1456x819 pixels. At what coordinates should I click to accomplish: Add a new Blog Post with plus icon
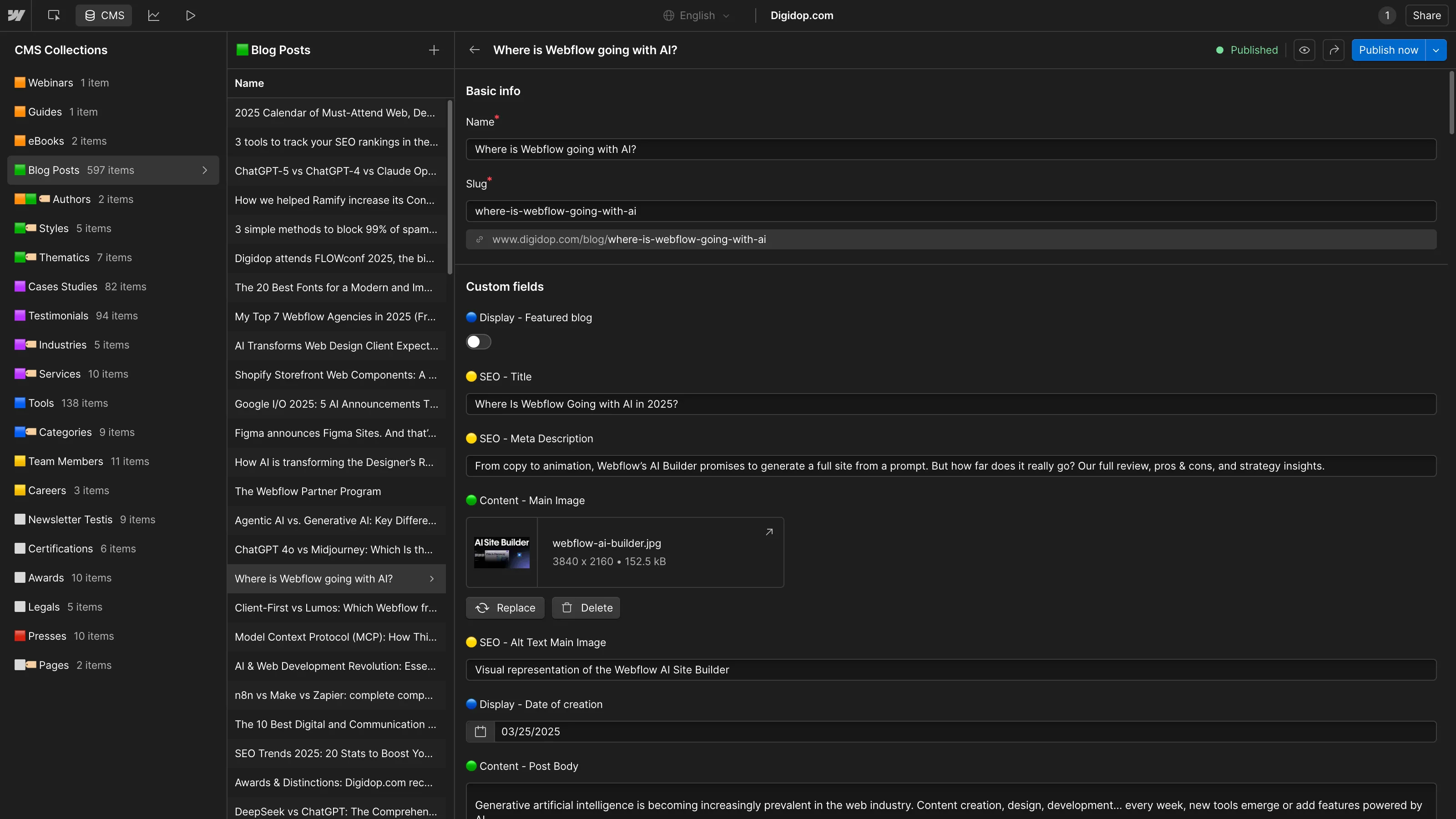[434, 50]
